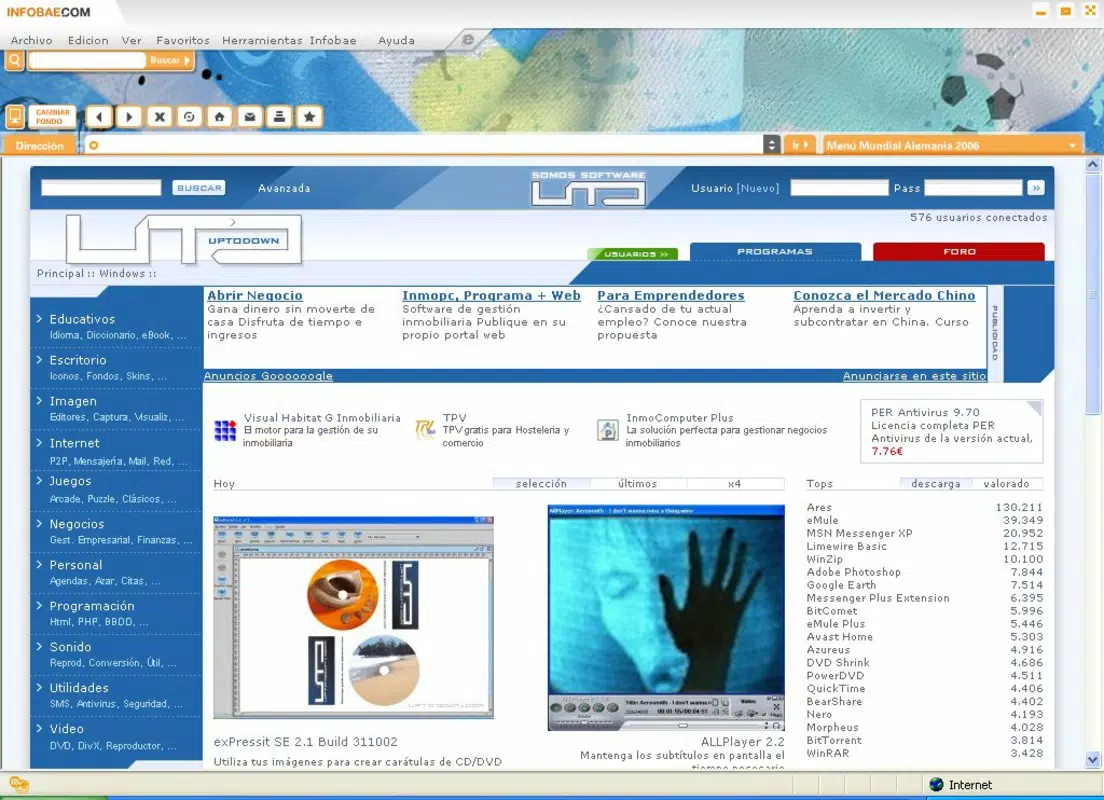Click the orange magnifier search icon

(15, 61)
